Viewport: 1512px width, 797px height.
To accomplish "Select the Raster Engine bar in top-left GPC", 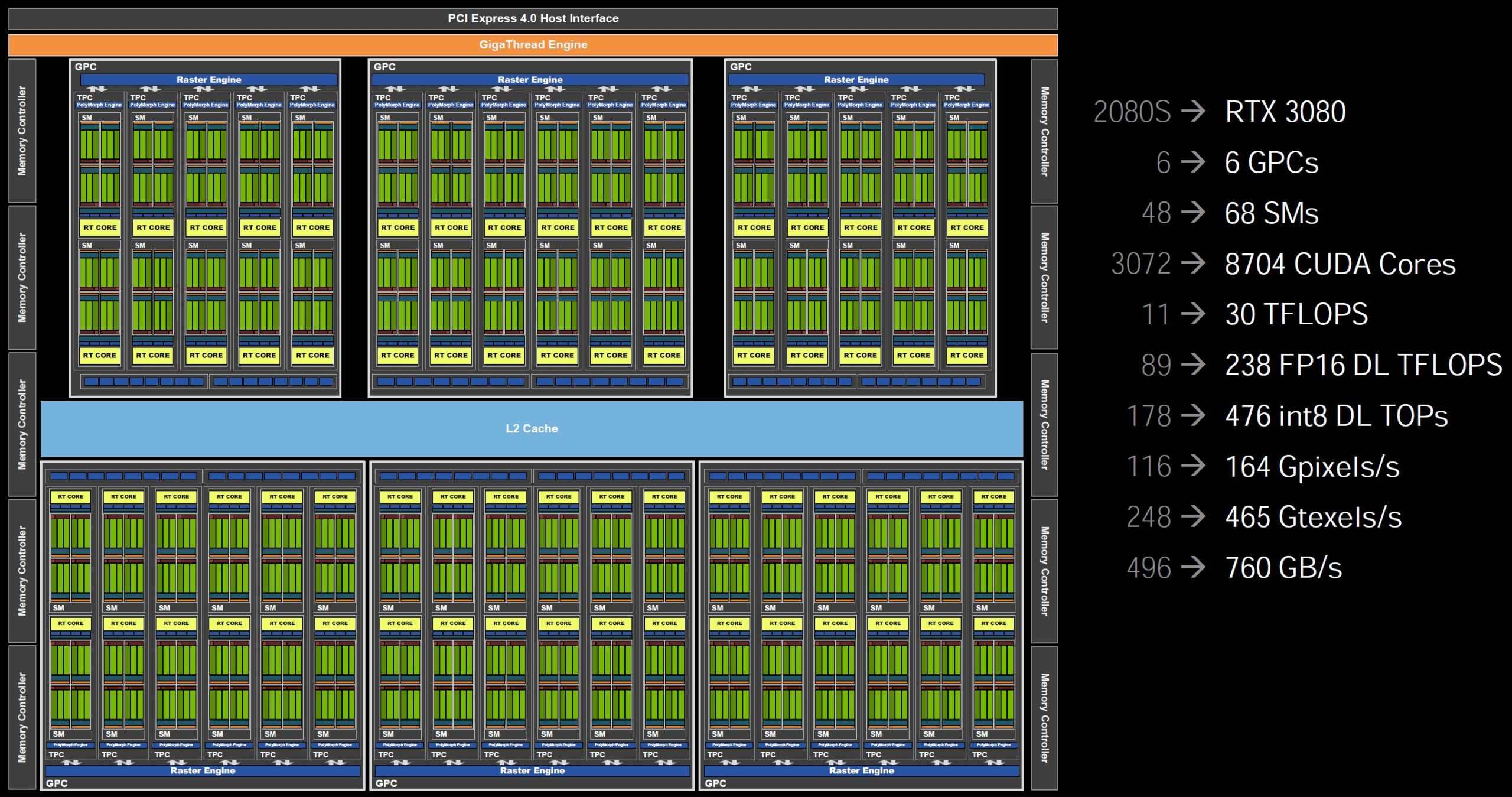I will click(208, 80).
